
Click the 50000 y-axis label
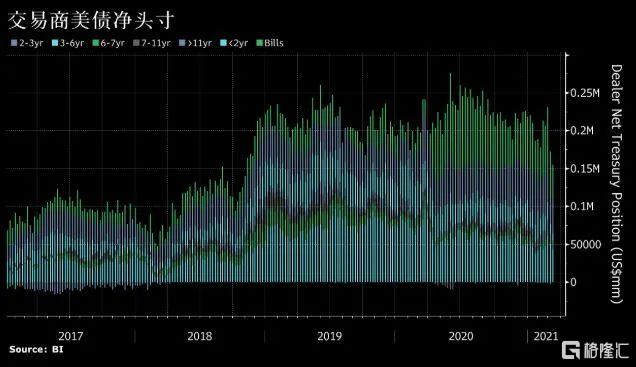point(586,245)
